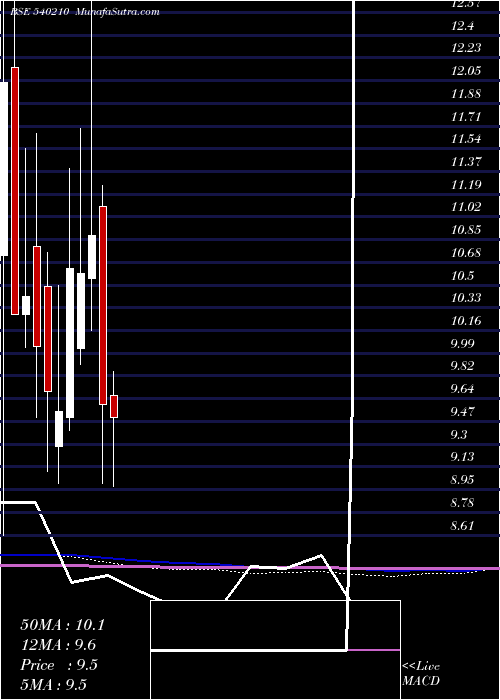Click the small white candlestick near 10.33
The width and height of the screenshot is (500, 700).
coord(26,305)
